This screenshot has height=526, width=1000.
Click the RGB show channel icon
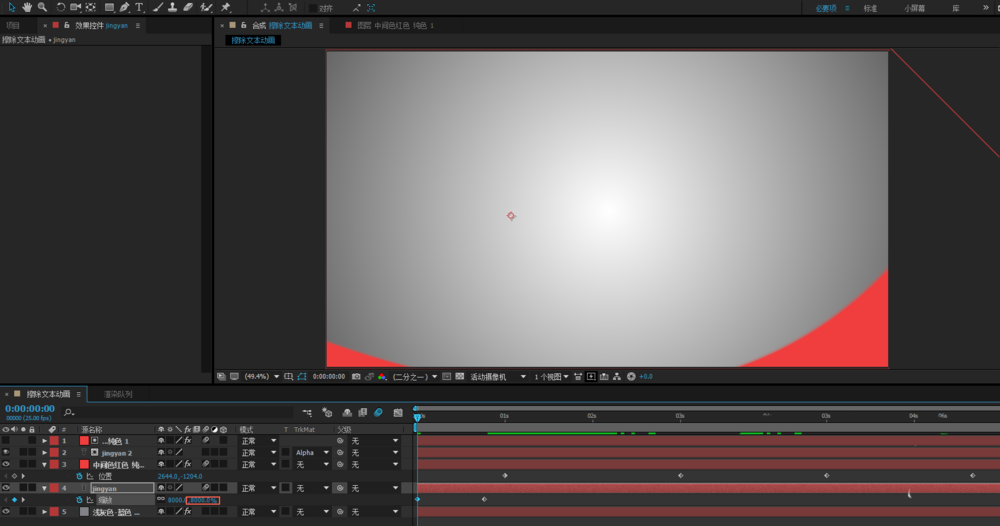tap(382, 377)
